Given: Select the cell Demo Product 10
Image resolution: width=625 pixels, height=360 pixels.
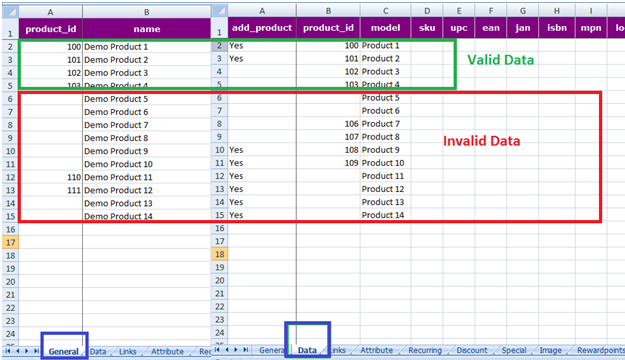Looking at the screenshot, I should click(147, 164).
